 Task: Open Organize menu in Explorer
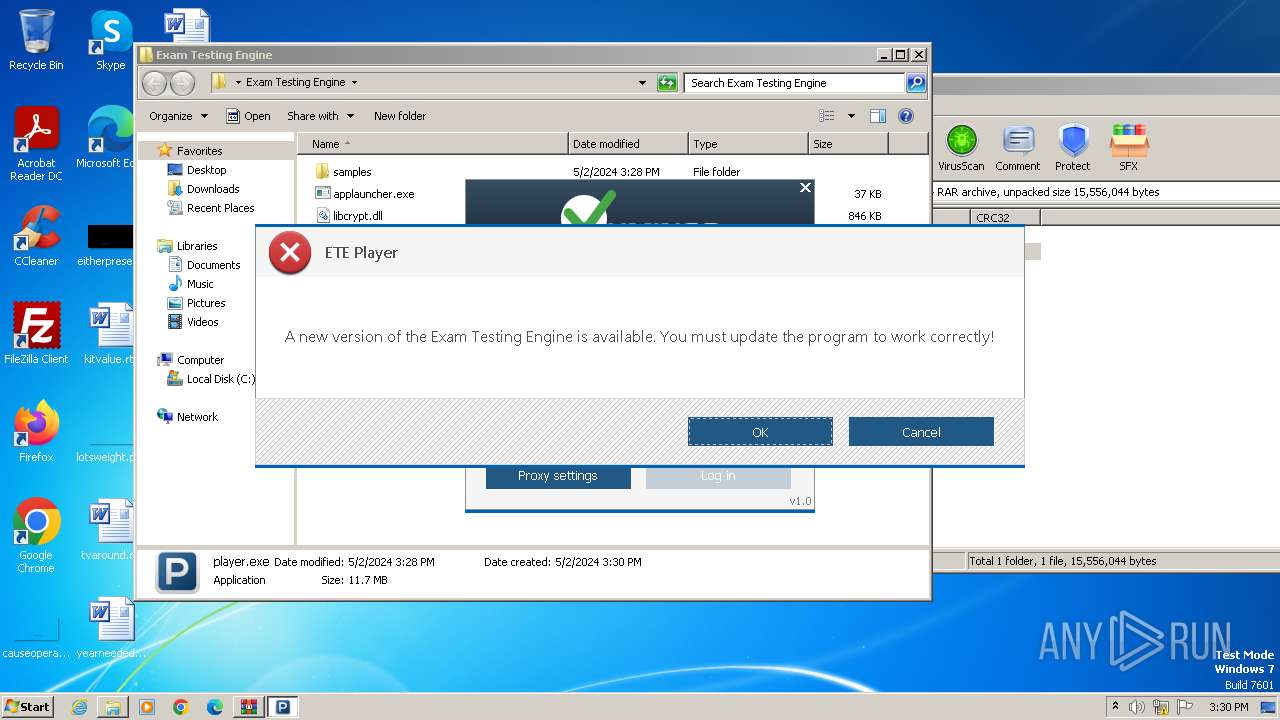pyautogui.click(x=178, y=116)
